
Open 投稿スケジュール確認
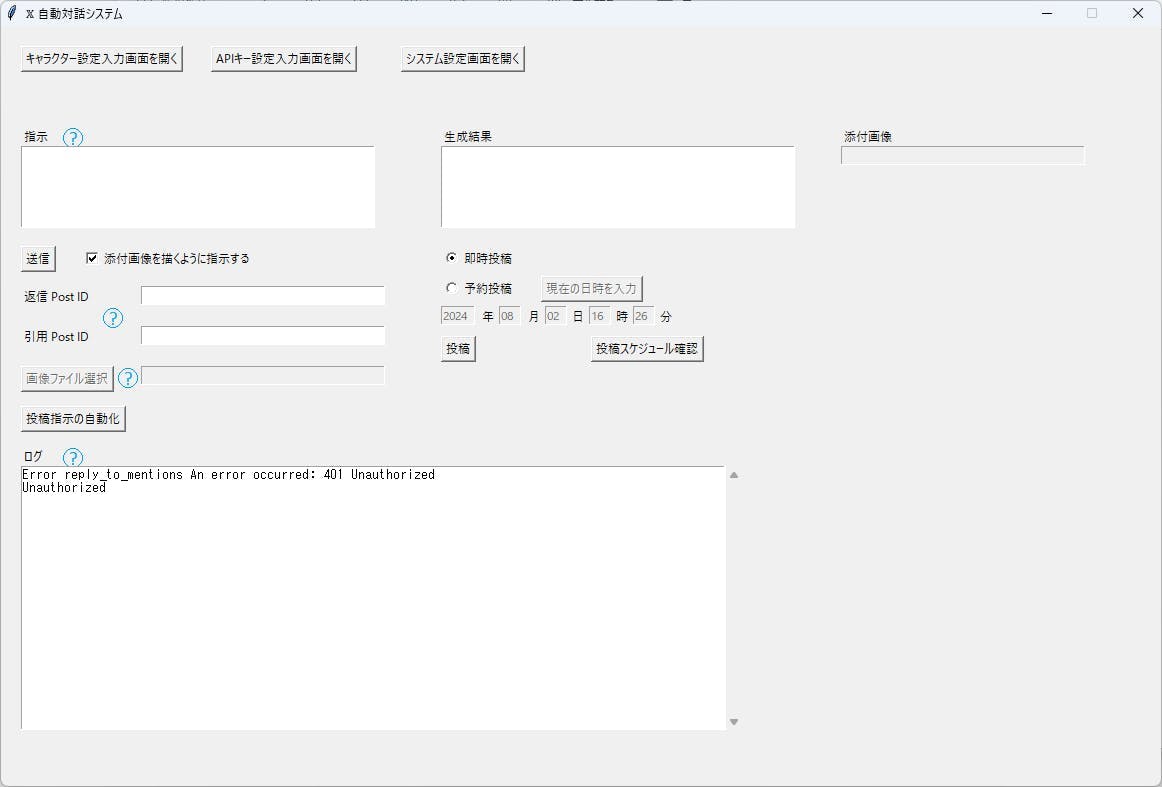(646, 348)
